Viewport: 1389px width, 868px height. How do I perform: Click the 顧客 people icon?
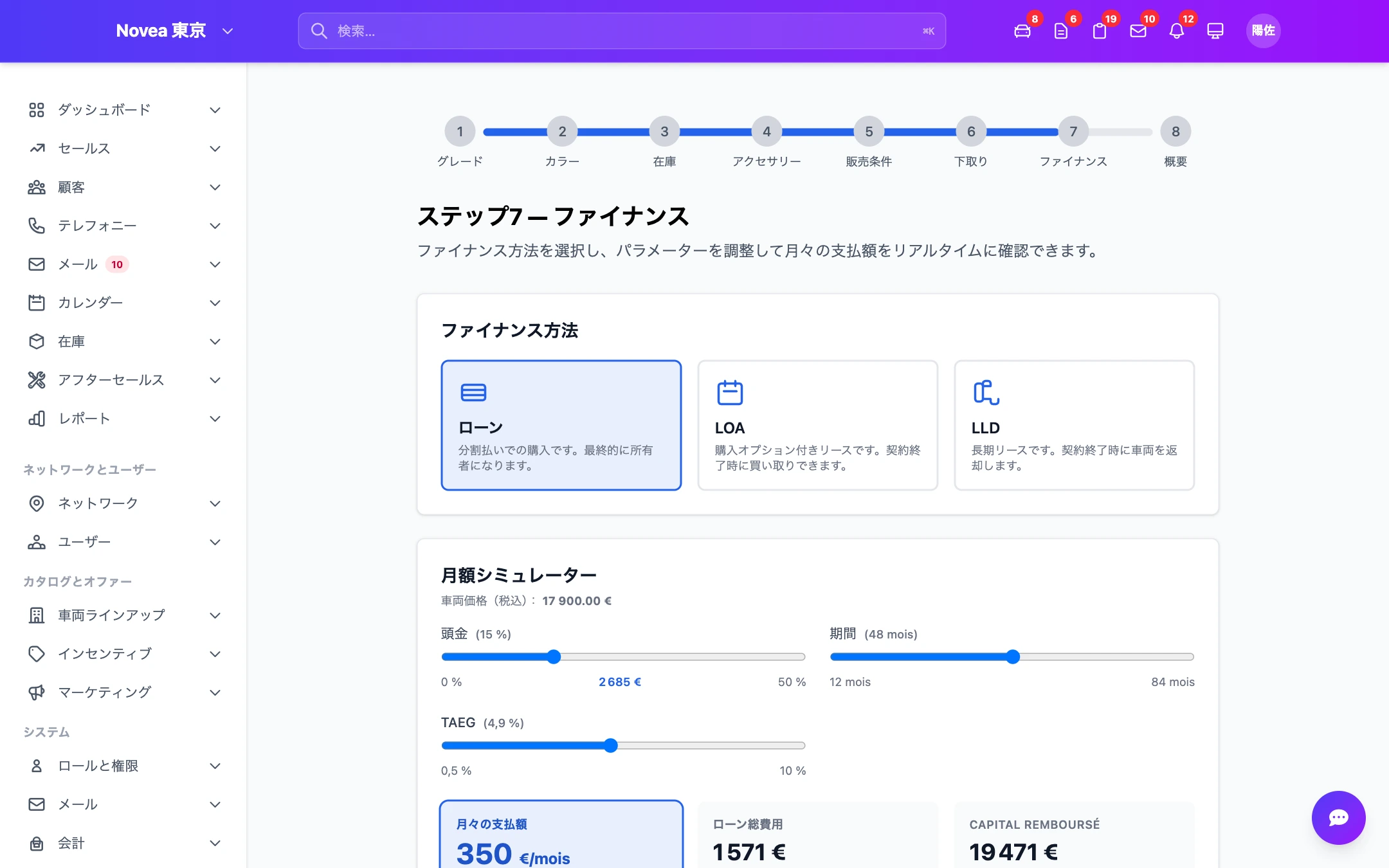(37, 187)
